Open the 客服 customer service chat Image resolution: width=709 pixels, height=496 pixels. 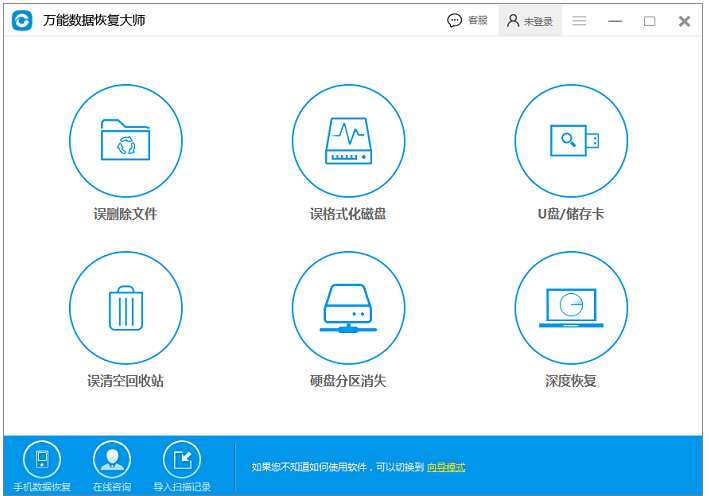(x=468, y=21)
